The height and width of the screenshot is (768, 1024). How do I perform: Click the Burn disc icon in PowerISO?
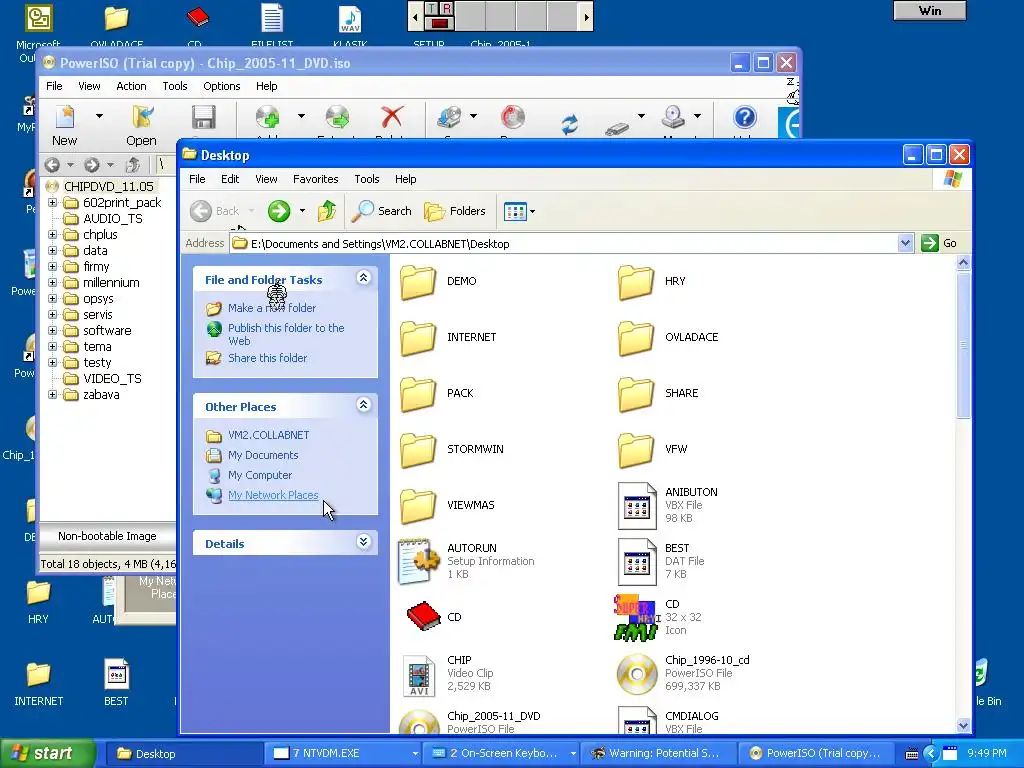coord(513,118)
